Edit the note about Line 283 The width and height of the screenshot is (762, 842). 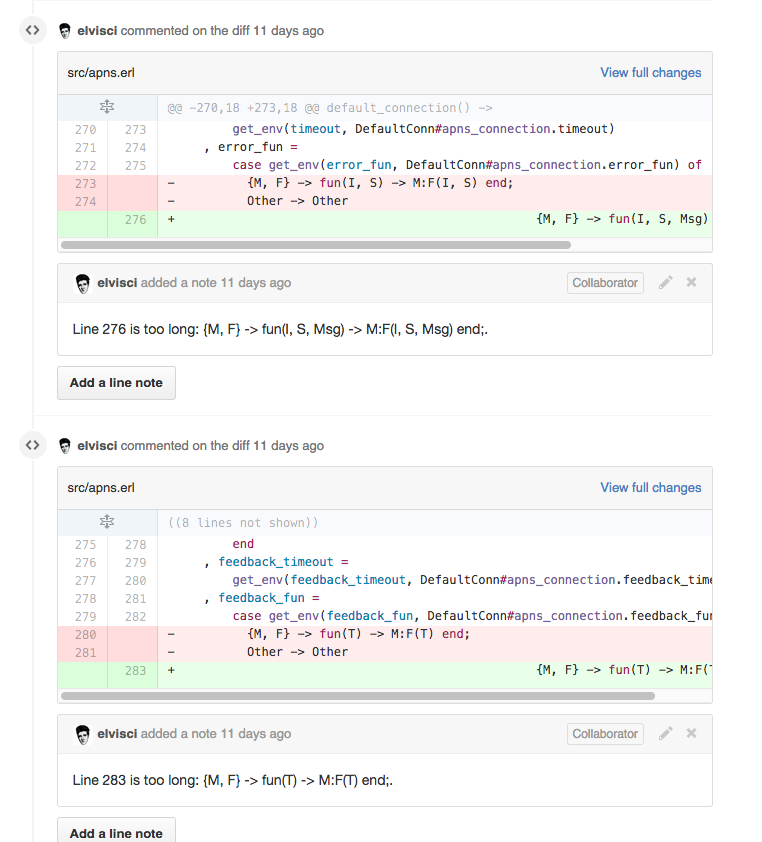coord(665,734)
